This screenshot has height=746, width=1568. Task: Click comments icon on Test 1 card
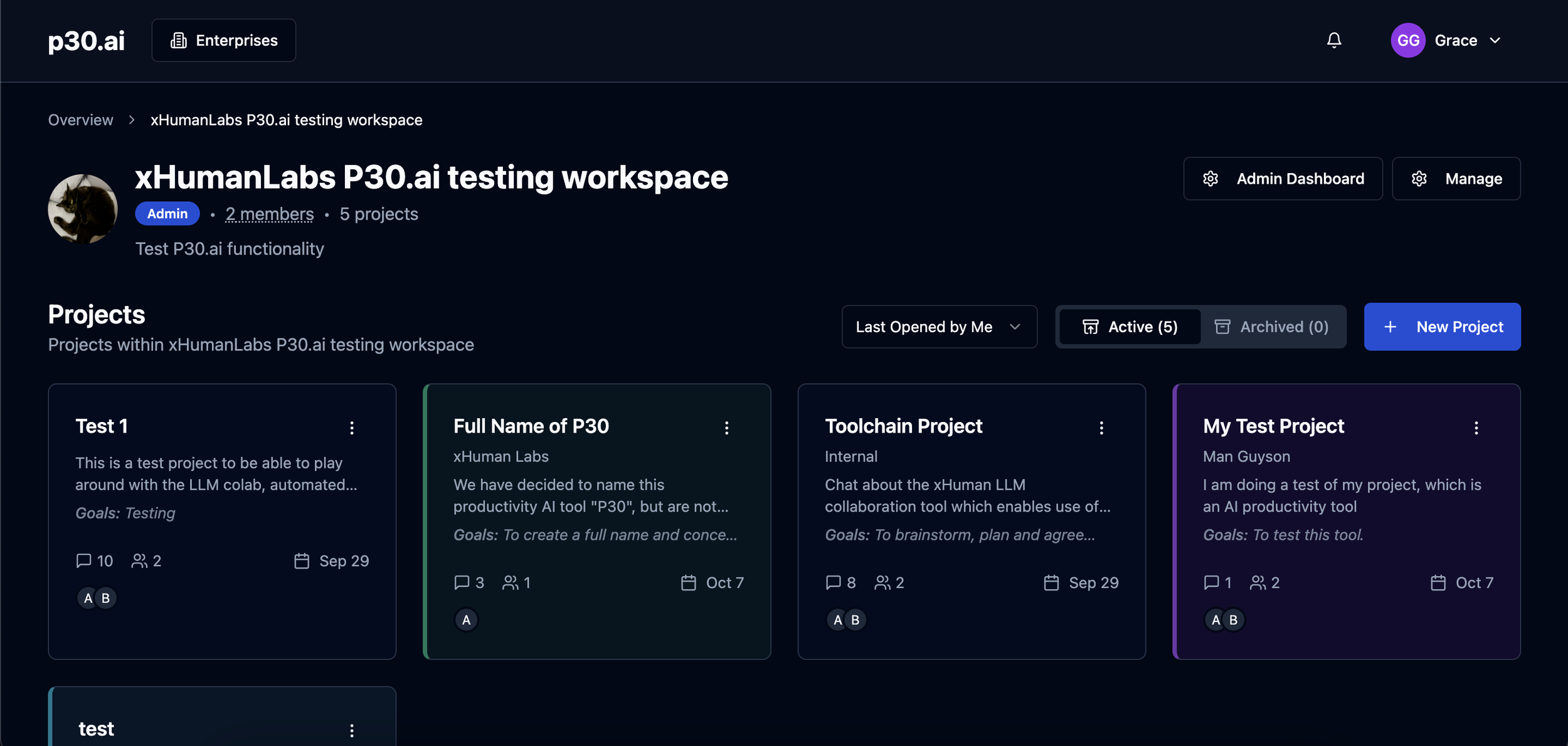(83, 560)
